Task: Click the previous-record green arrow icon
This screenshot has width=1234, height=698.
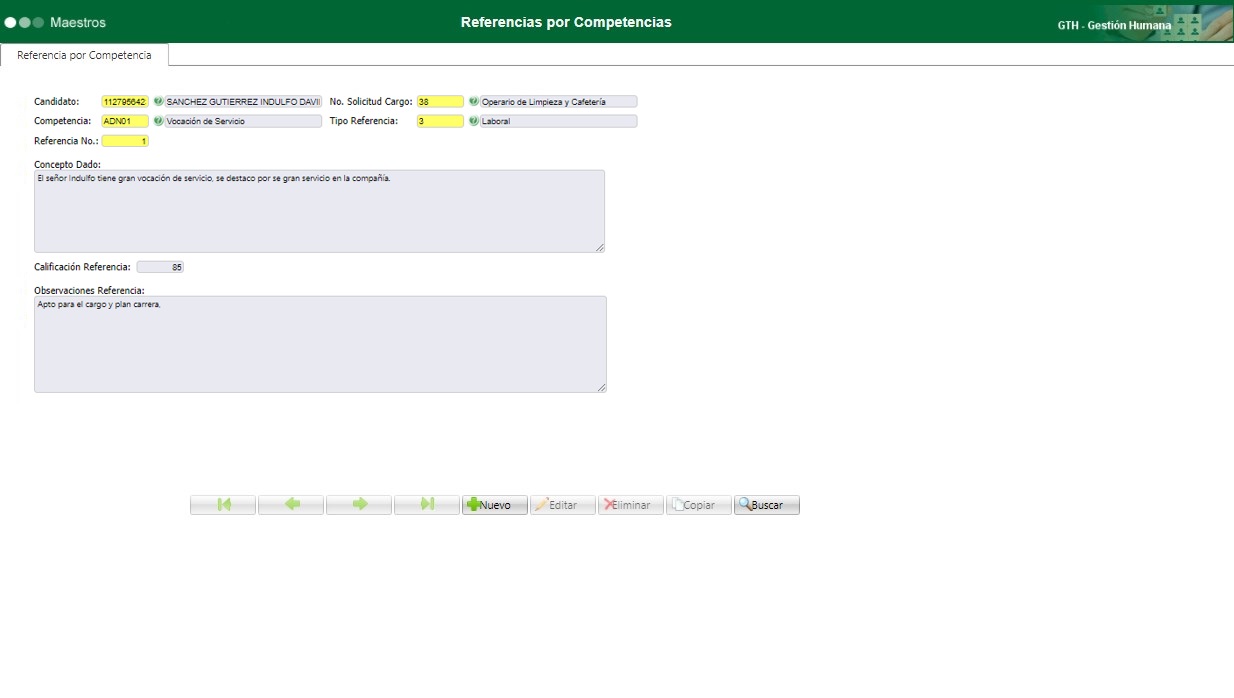Action: [290, 504]
